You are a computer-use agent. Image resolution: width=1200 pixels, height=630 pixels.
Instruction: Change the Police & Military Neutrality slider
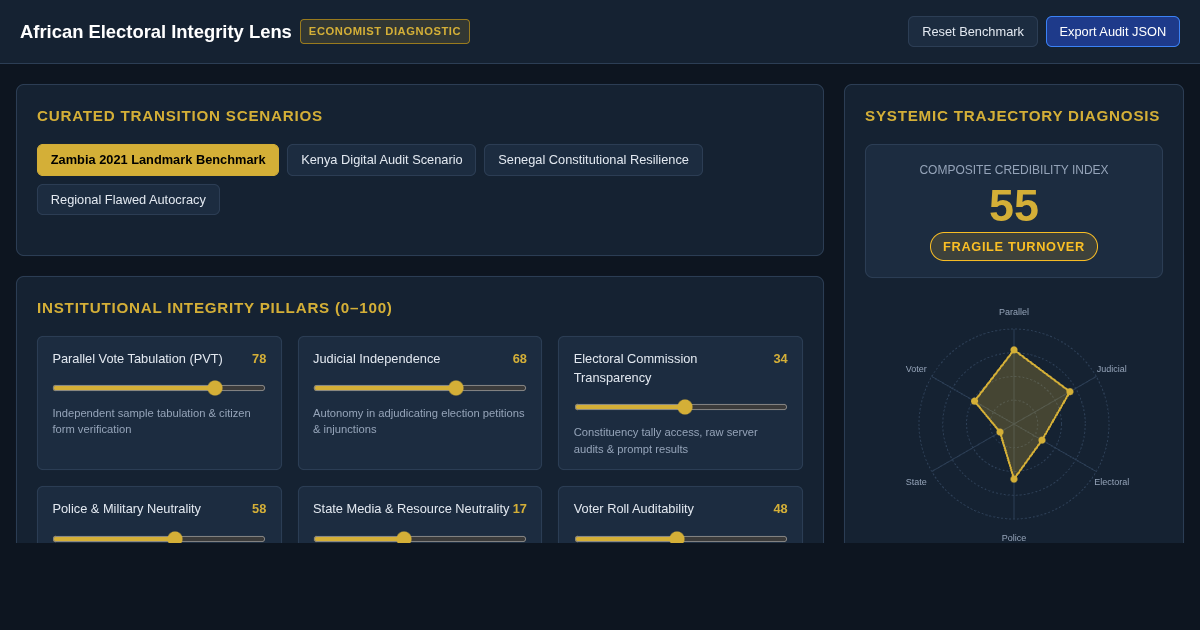[x=159, y=539]
